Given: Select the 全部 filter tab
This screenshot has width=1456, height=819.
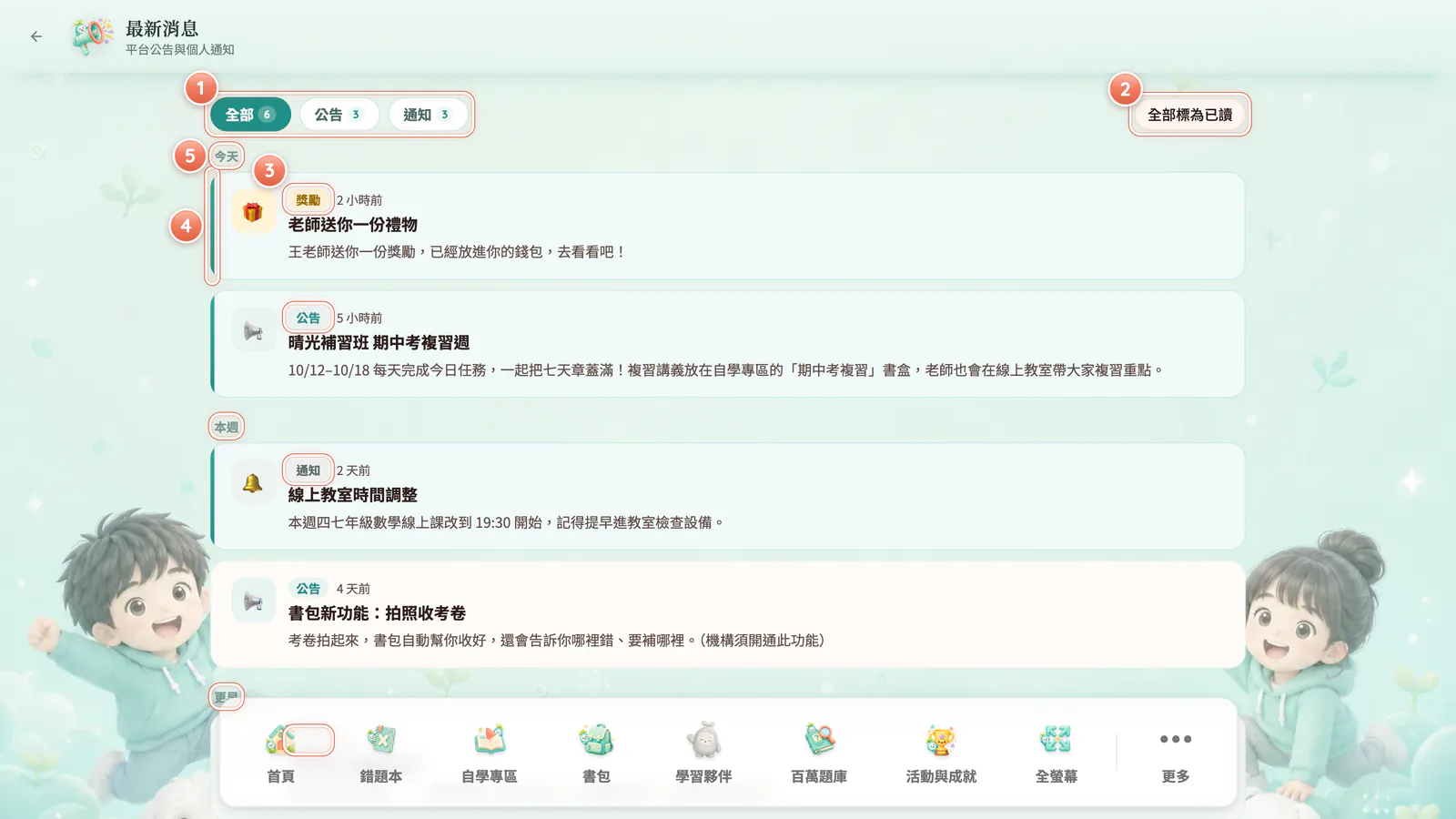Looking at the screenshot, I should tap(250, 115).
